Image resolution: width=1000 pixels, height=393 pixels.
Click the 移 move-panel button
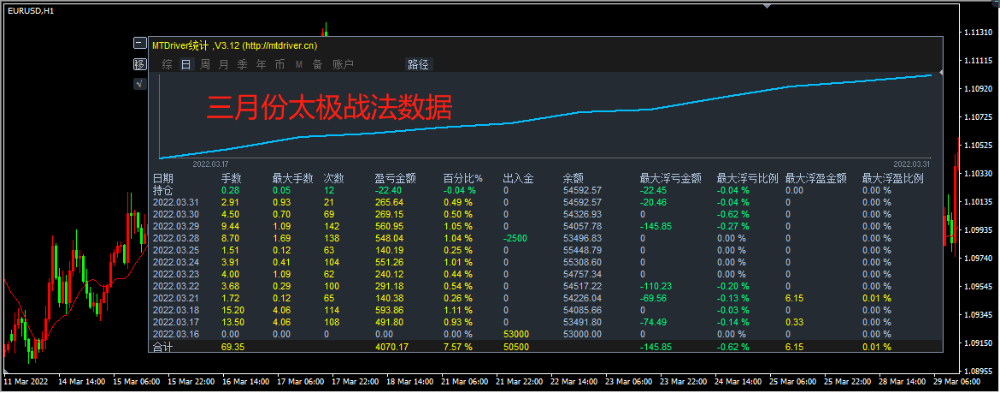coord(140,64)
